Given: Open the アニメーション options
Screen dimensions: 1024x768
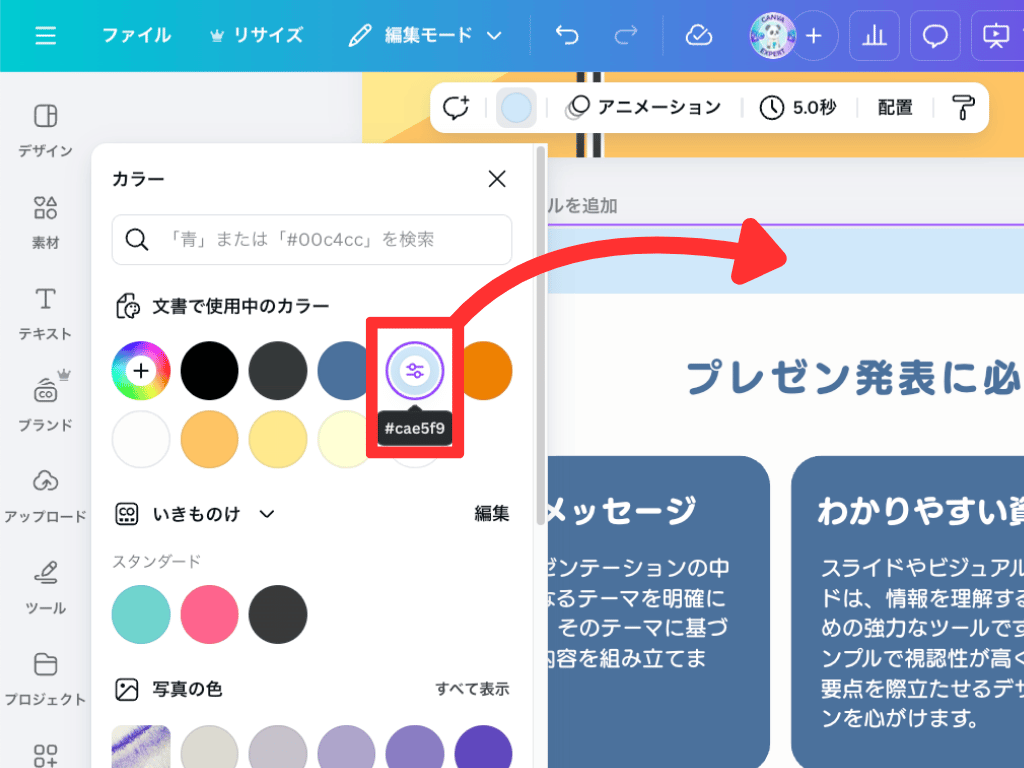Looking at the screenshot, I should coord(644,107).
